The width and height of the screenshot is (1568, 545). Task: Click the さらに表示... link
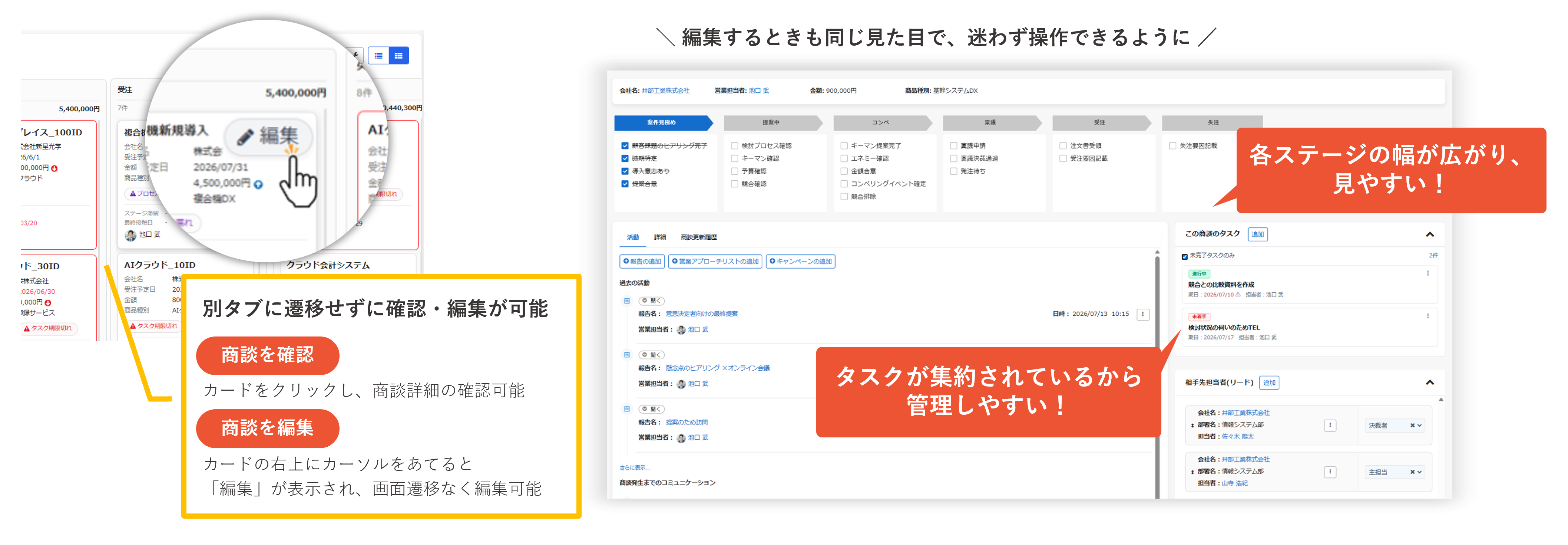pyautogui.click(x=635, y=468)
